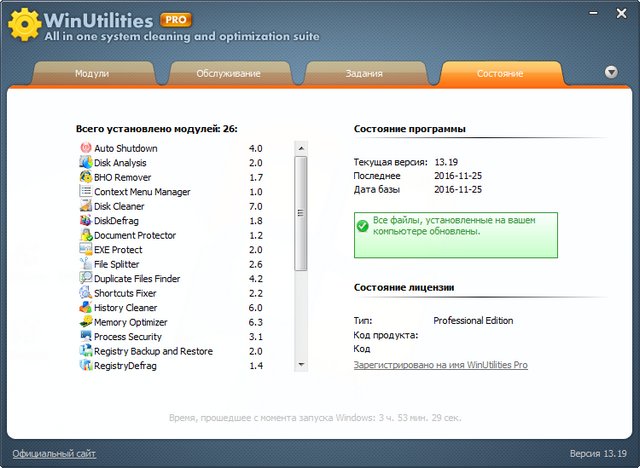
Task: Select the Document Protector icon
Action: tap(85, 235)
